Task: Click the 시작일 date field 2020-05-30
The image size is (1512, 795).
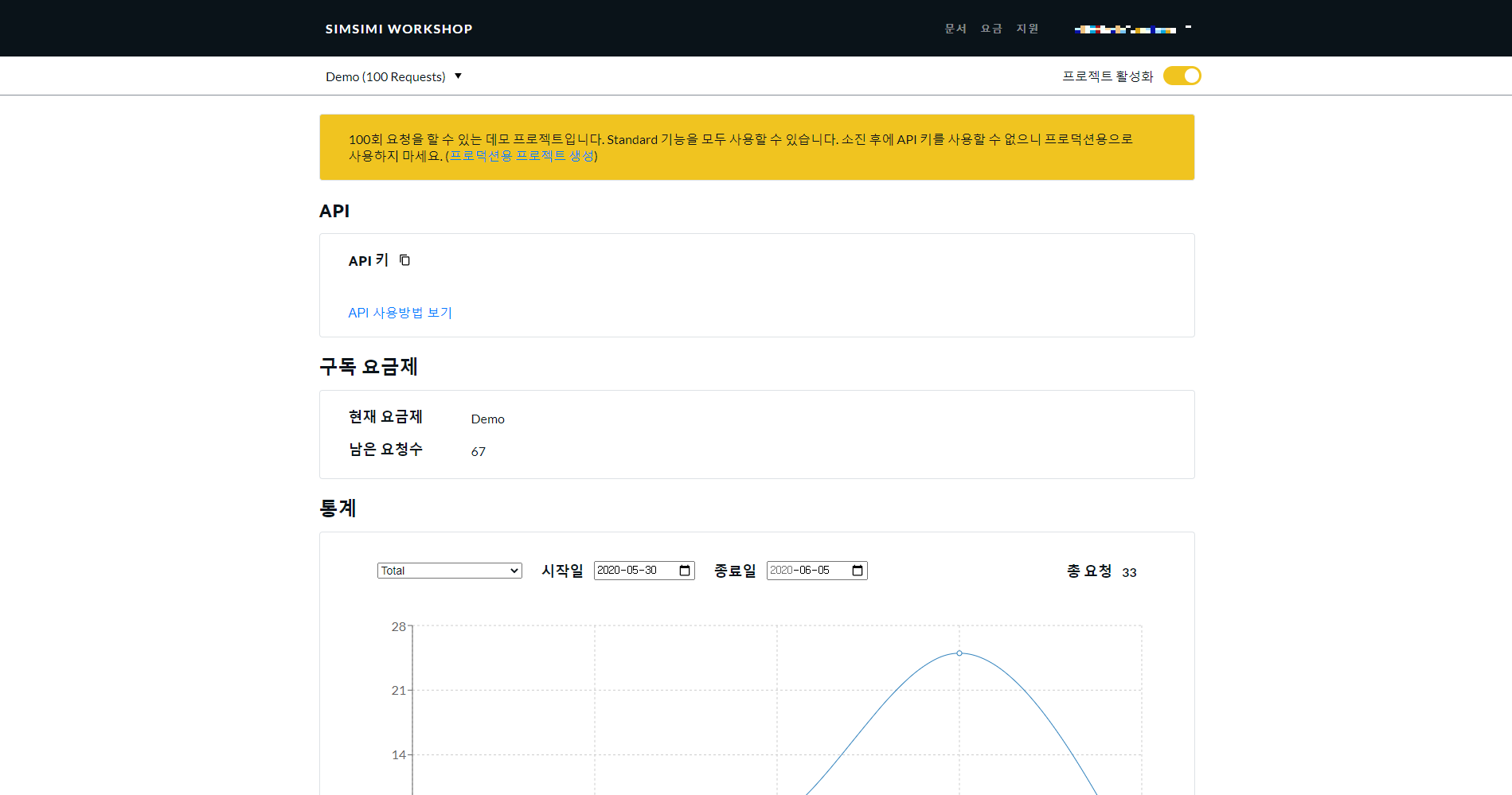Action: click(644, 571)
